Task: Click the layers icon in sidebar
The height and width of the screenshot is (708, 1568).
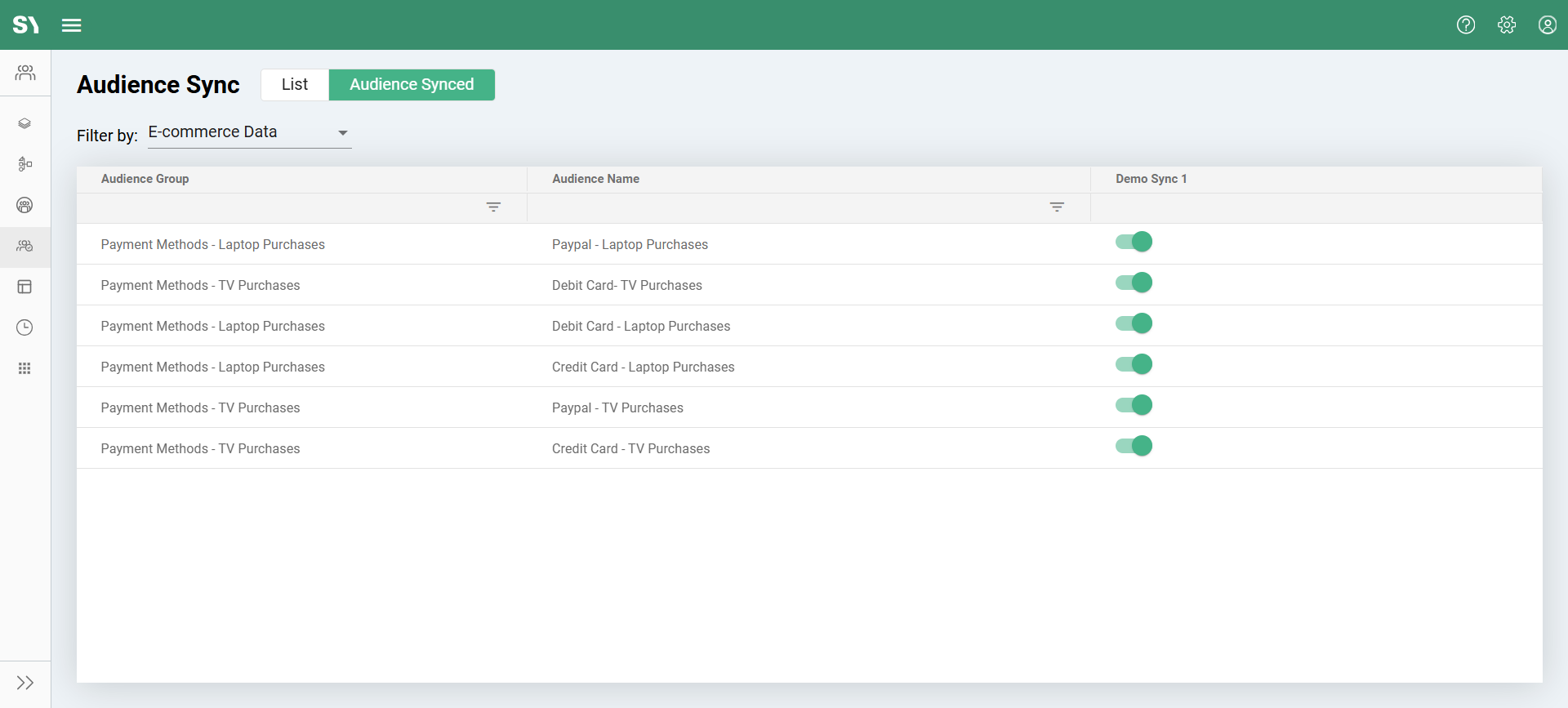Action: 24,123
